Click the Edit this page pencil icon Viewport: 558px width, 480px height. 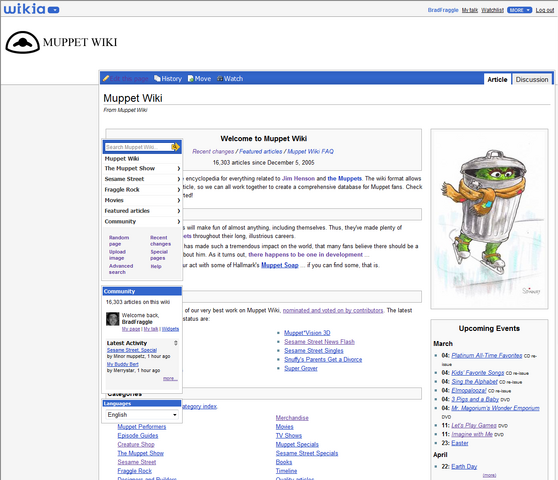coord(106,78)
